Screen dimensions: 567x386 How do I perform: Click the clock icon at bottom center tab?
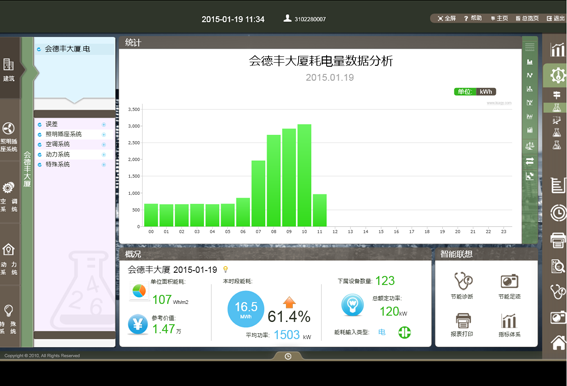[x=288, y=356]
